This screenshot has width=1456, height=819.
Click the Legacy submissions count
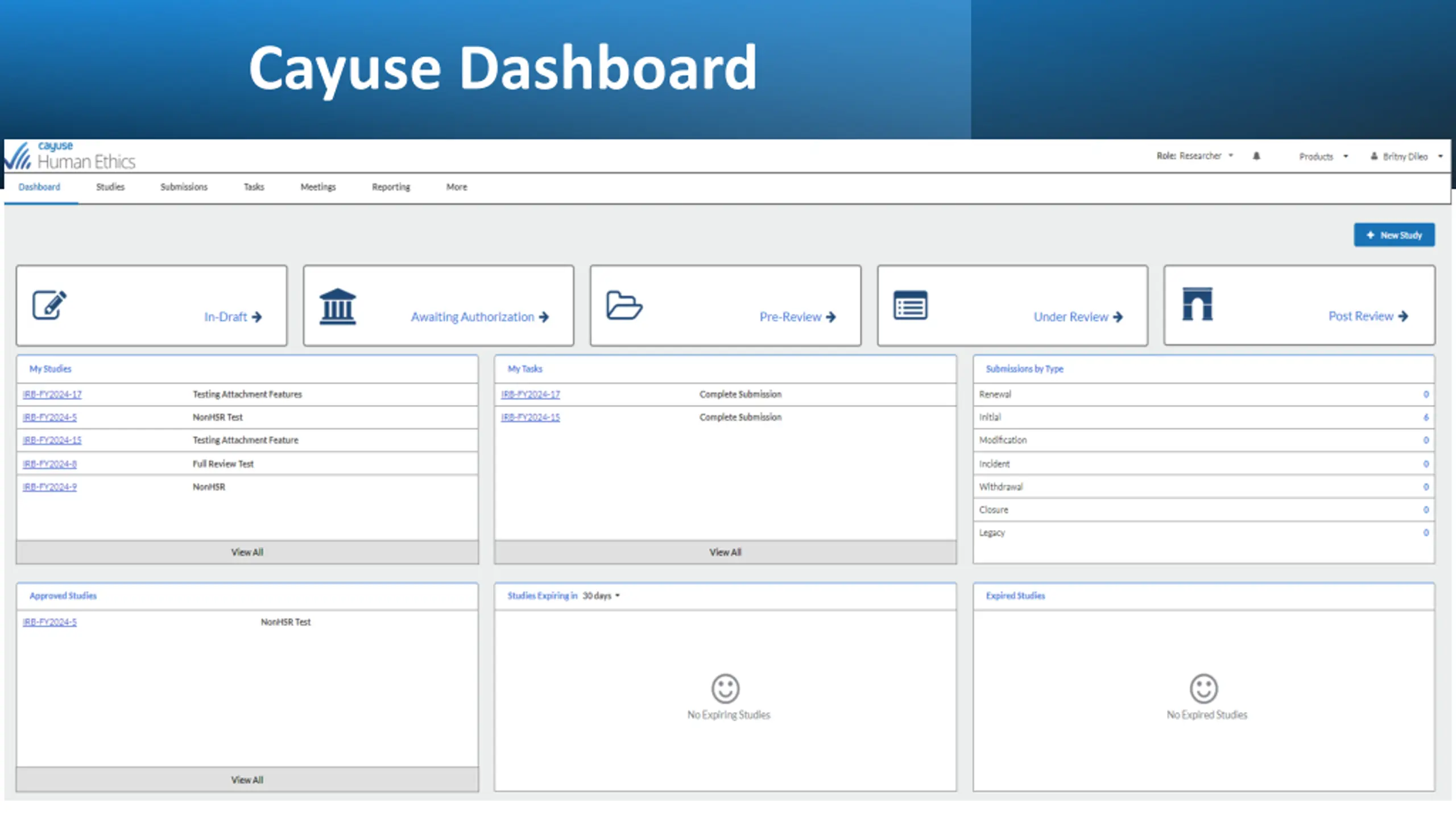pyautogui.click(x=1426, y=532)
